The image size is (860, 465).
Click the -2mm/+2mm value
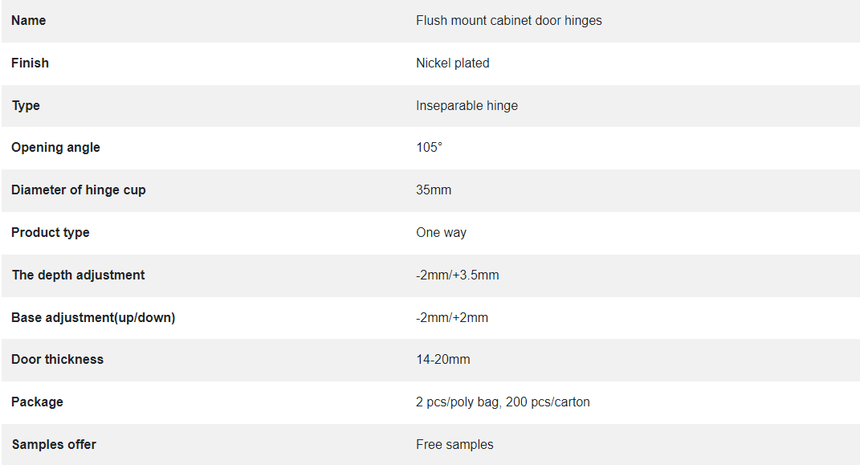[452, 317]
